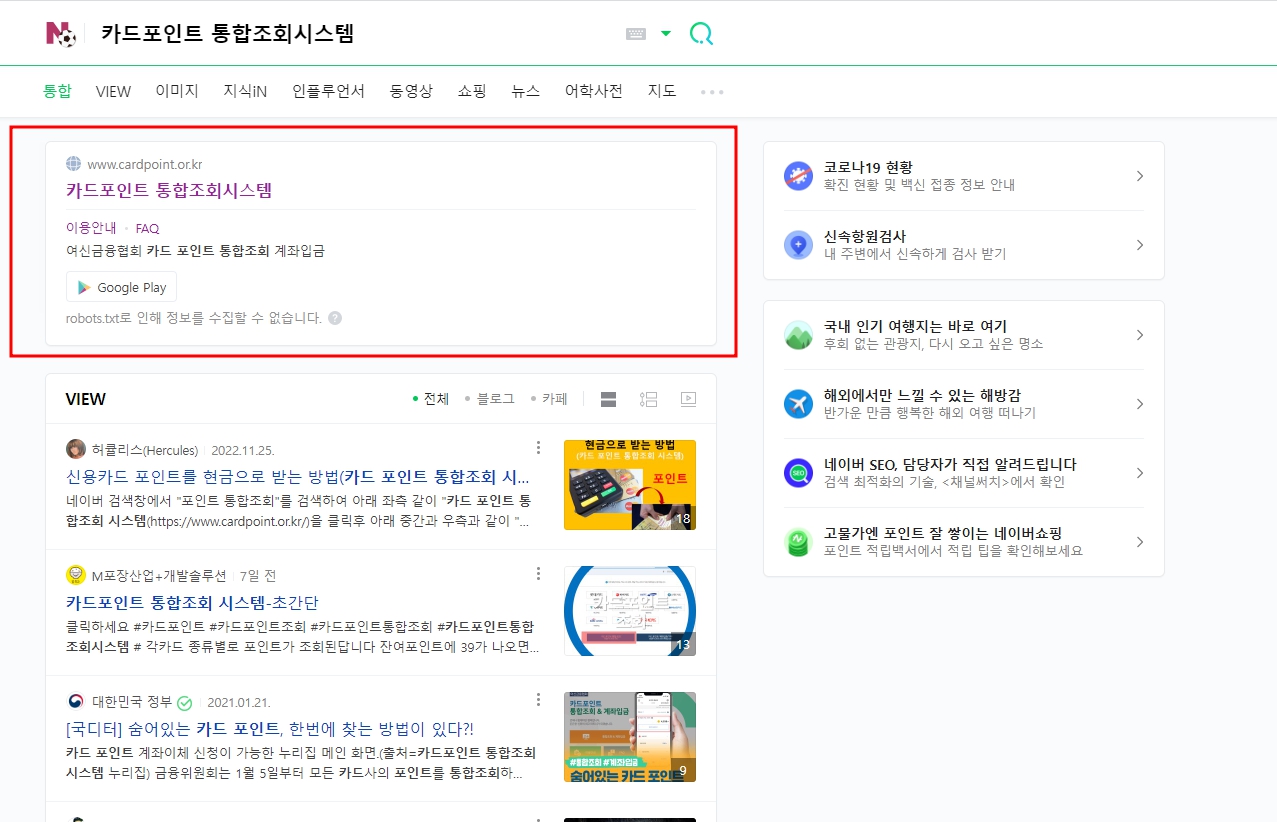Open 카드포인트 통합조회시스템 site title link
The height and width of the screenshot is (822, 1277).
tap(169, 190)
